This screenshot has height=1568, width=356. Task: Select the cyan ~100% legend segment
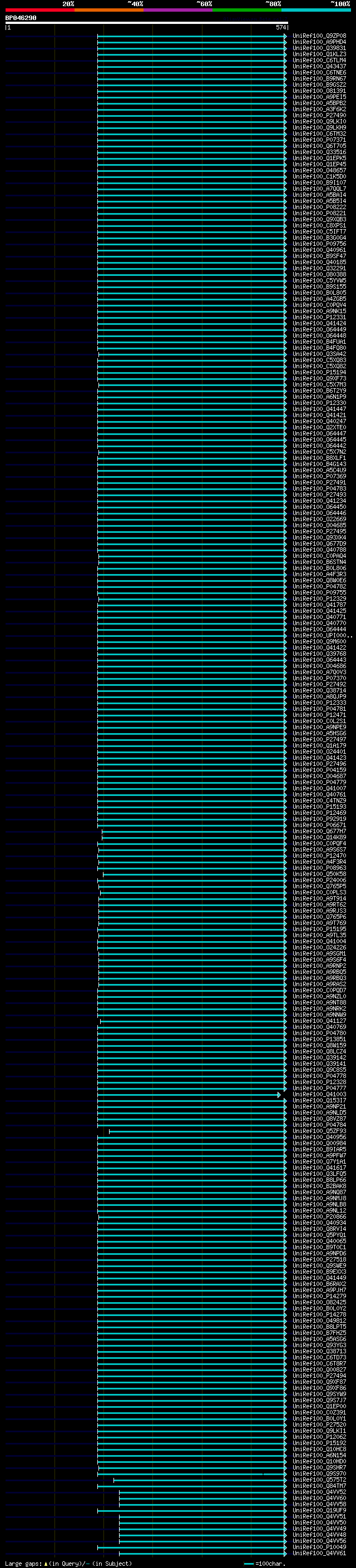point(316,10)
